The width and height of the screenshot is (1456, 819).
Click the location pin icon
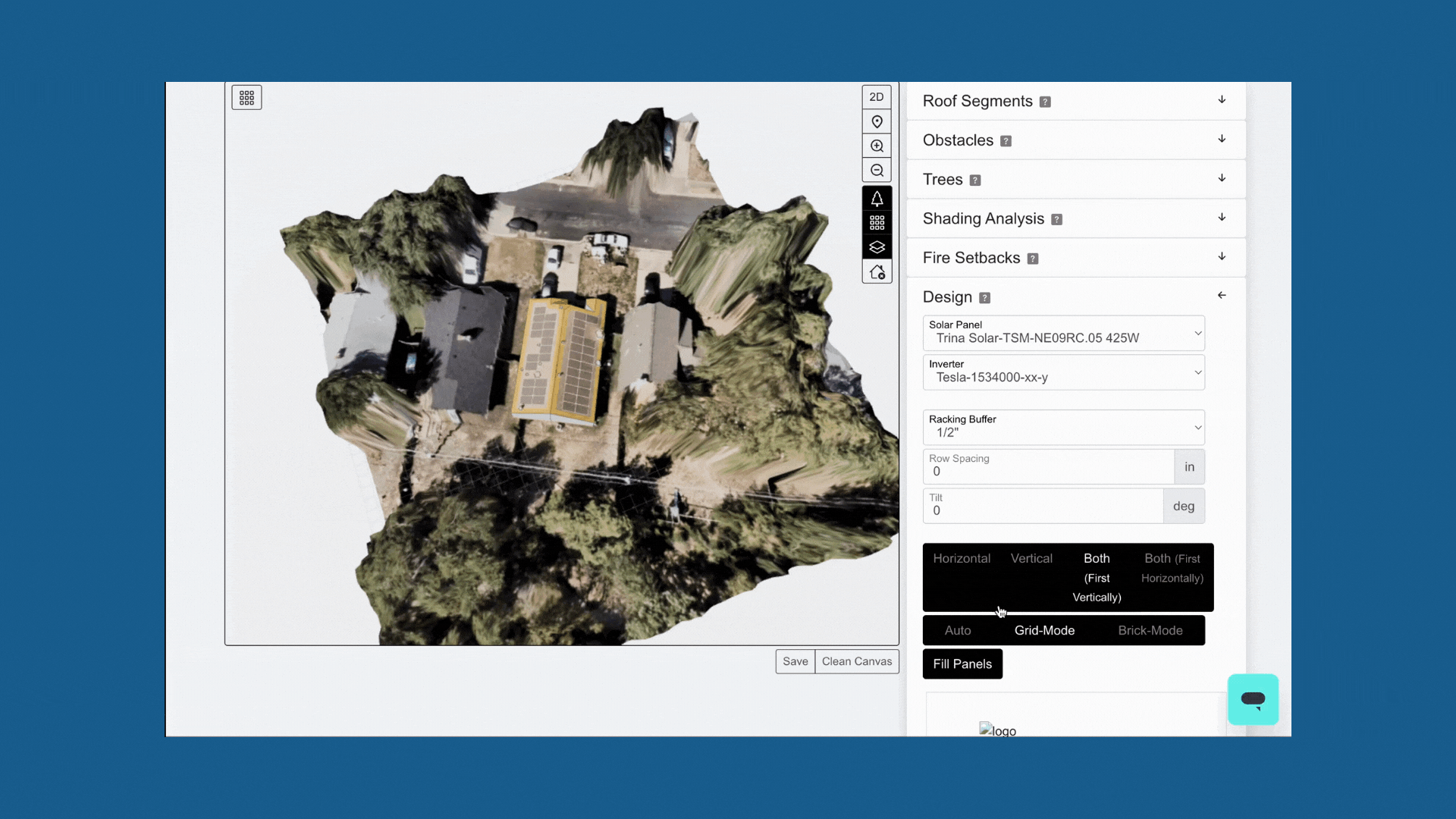(877, 121)
